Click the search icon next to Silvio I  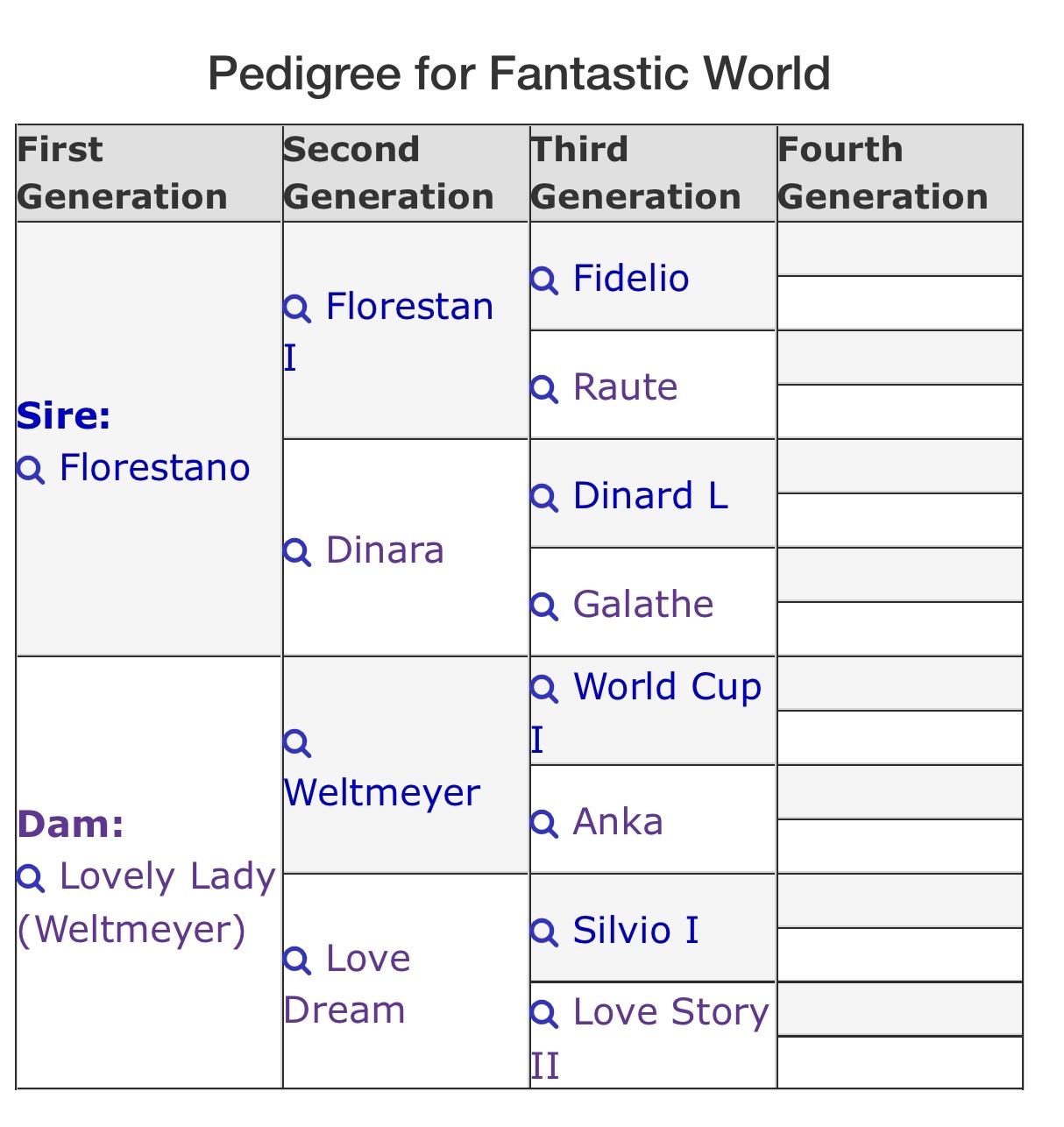[544, 932]
